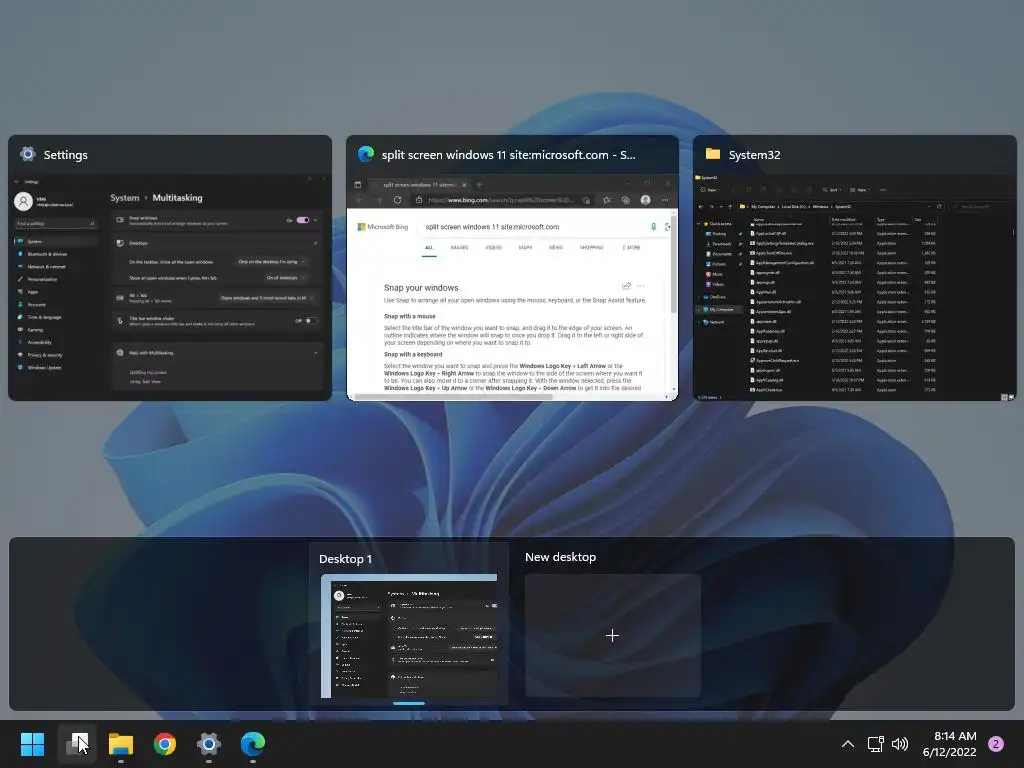Toggle the Task View taskbar button

(77, 744)
